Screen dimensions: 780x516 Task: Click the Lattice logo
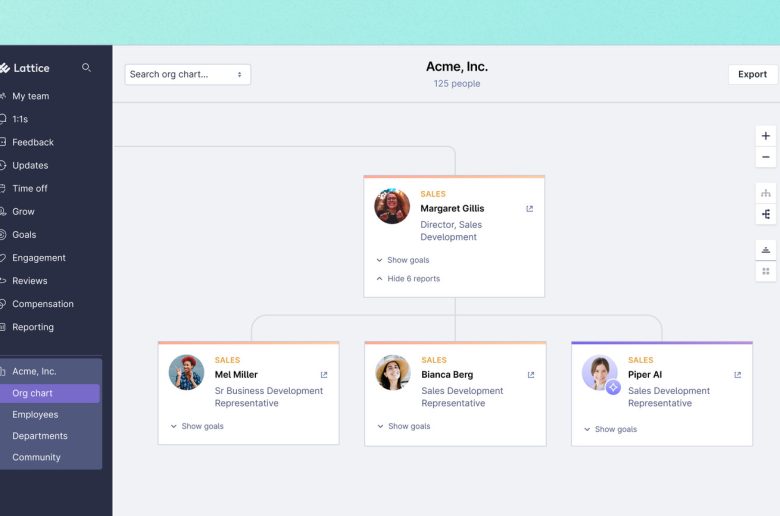click(25, 68)
